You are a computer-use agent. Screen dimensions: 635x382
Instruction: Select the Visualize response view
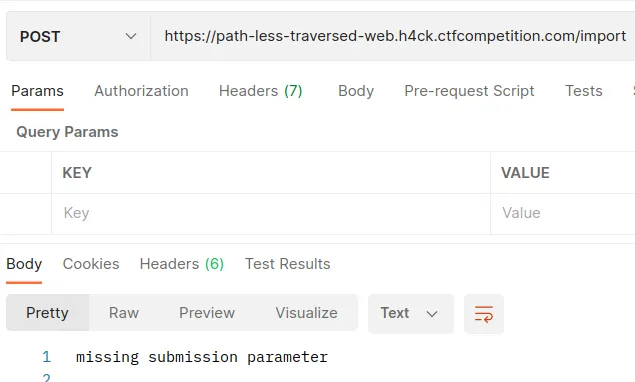306,313
